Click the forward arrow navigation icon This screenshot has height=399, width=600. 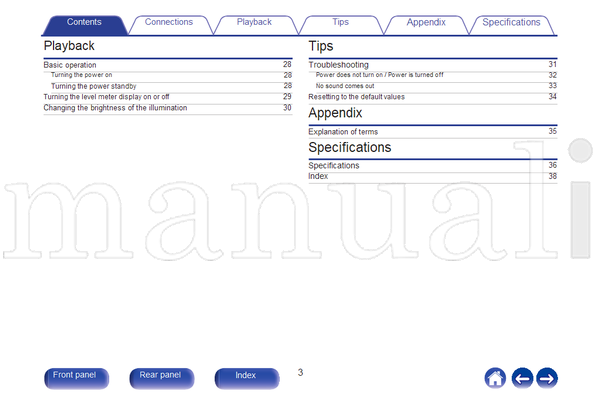pos(547,378)
